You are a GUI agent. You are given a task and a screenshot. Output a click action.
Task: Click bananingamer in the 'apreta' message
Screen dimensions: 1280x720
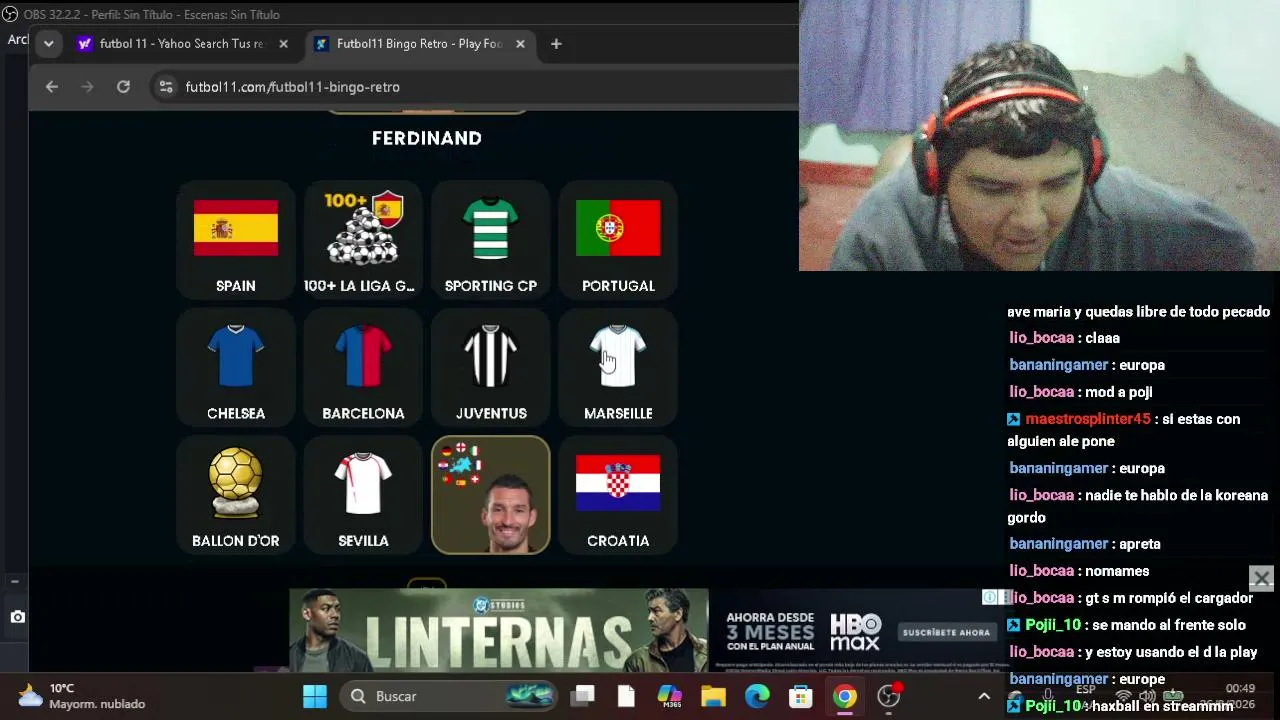pyautogui.click(x=1059, y=544)
